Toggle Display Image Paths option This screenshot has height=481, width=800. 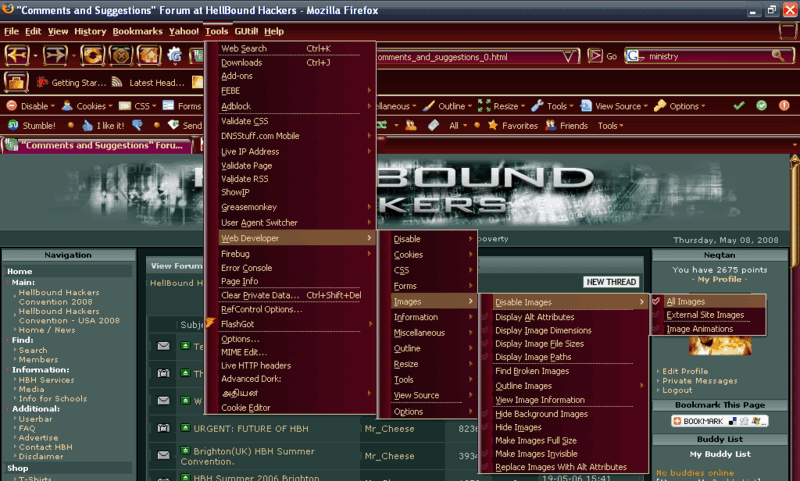coord(564,357)
